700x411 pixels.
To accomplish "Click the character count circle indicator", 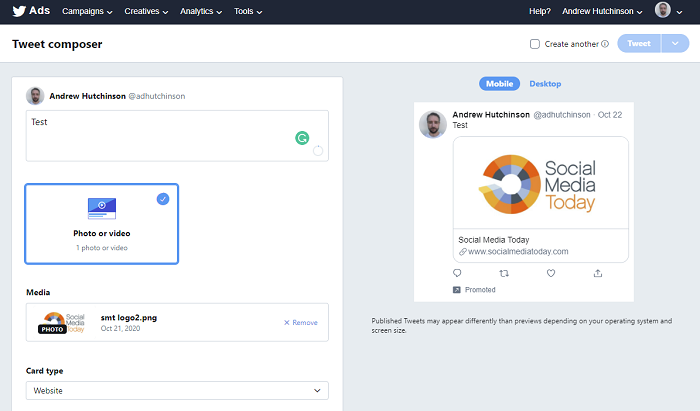I will (x=318, y=150).
